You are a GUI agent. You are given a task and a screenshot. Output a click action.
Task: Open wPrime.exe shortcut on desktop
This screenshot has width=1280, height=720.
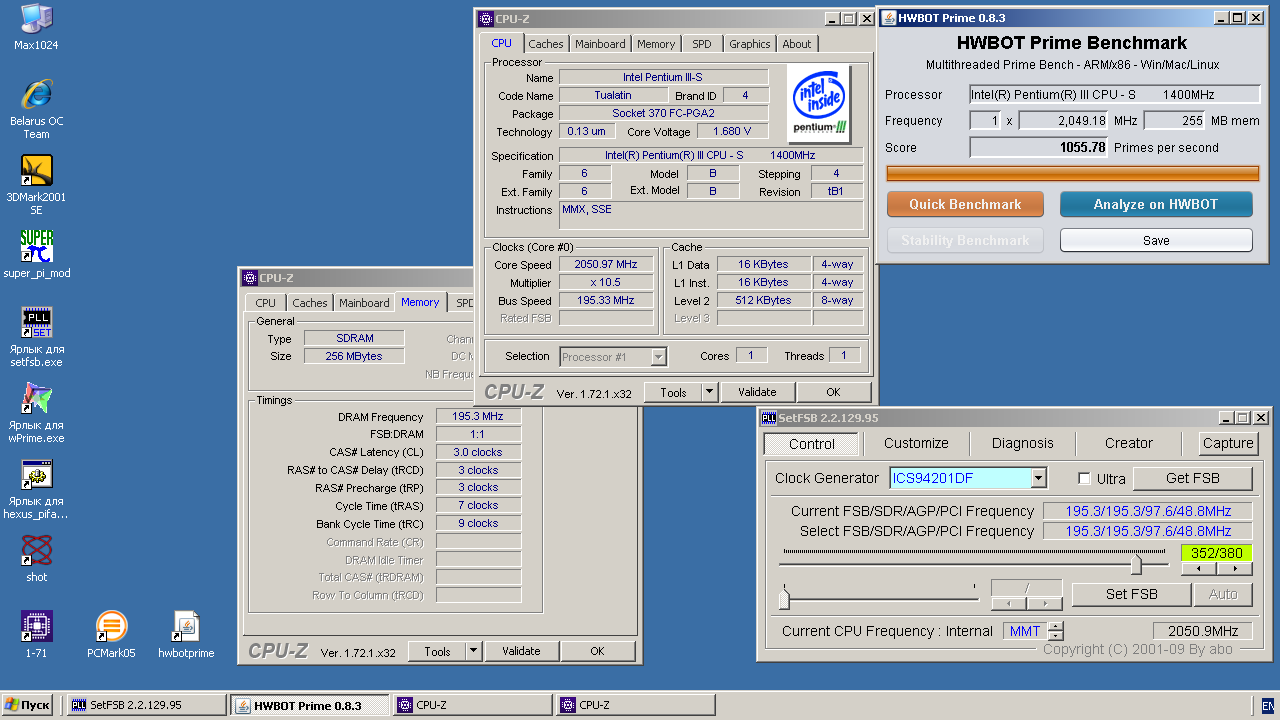36,413
